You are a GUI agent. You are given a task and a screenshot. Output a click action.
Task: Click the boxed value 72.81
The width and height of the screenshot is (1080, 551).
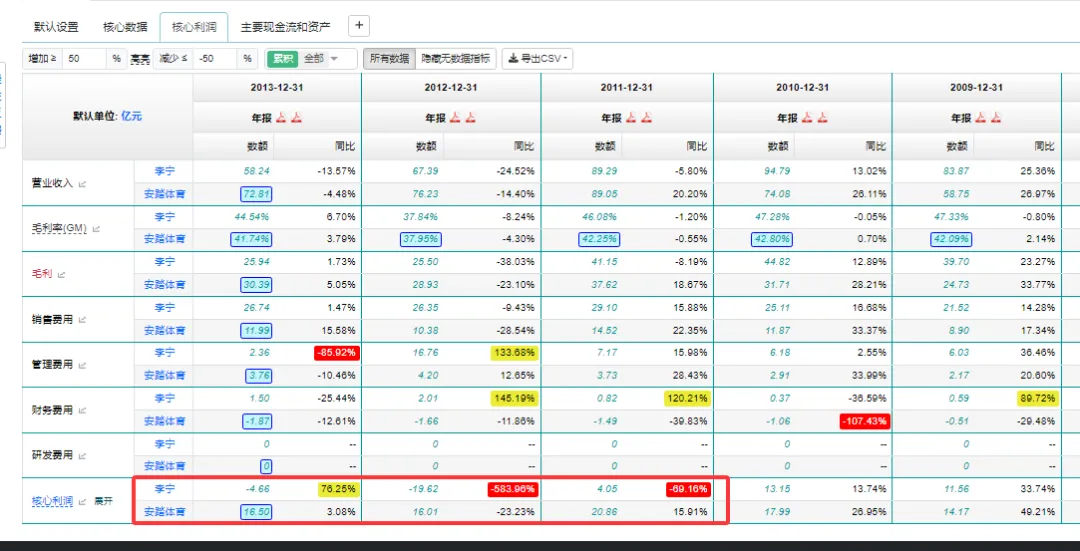pos(255,194)
